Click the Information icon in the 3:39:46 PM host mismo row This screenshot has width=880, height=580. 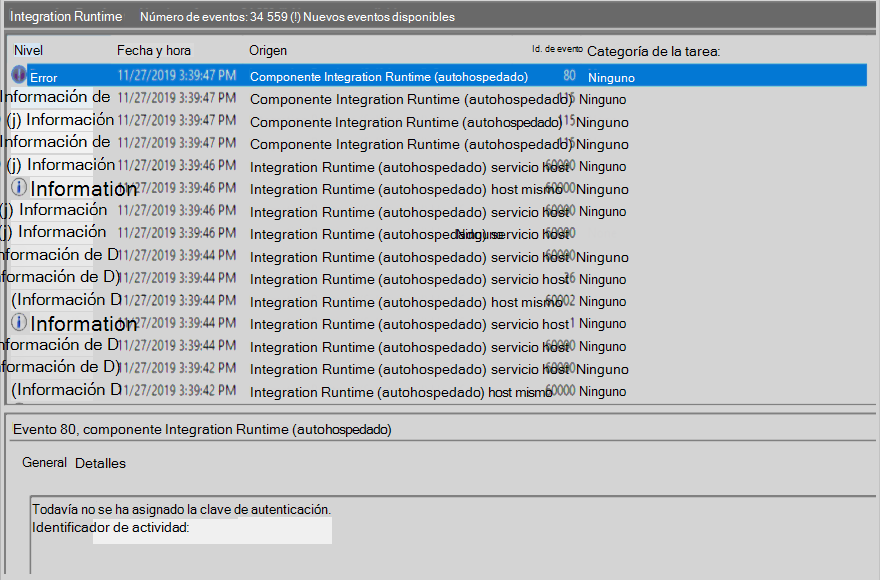pos(19,187)
